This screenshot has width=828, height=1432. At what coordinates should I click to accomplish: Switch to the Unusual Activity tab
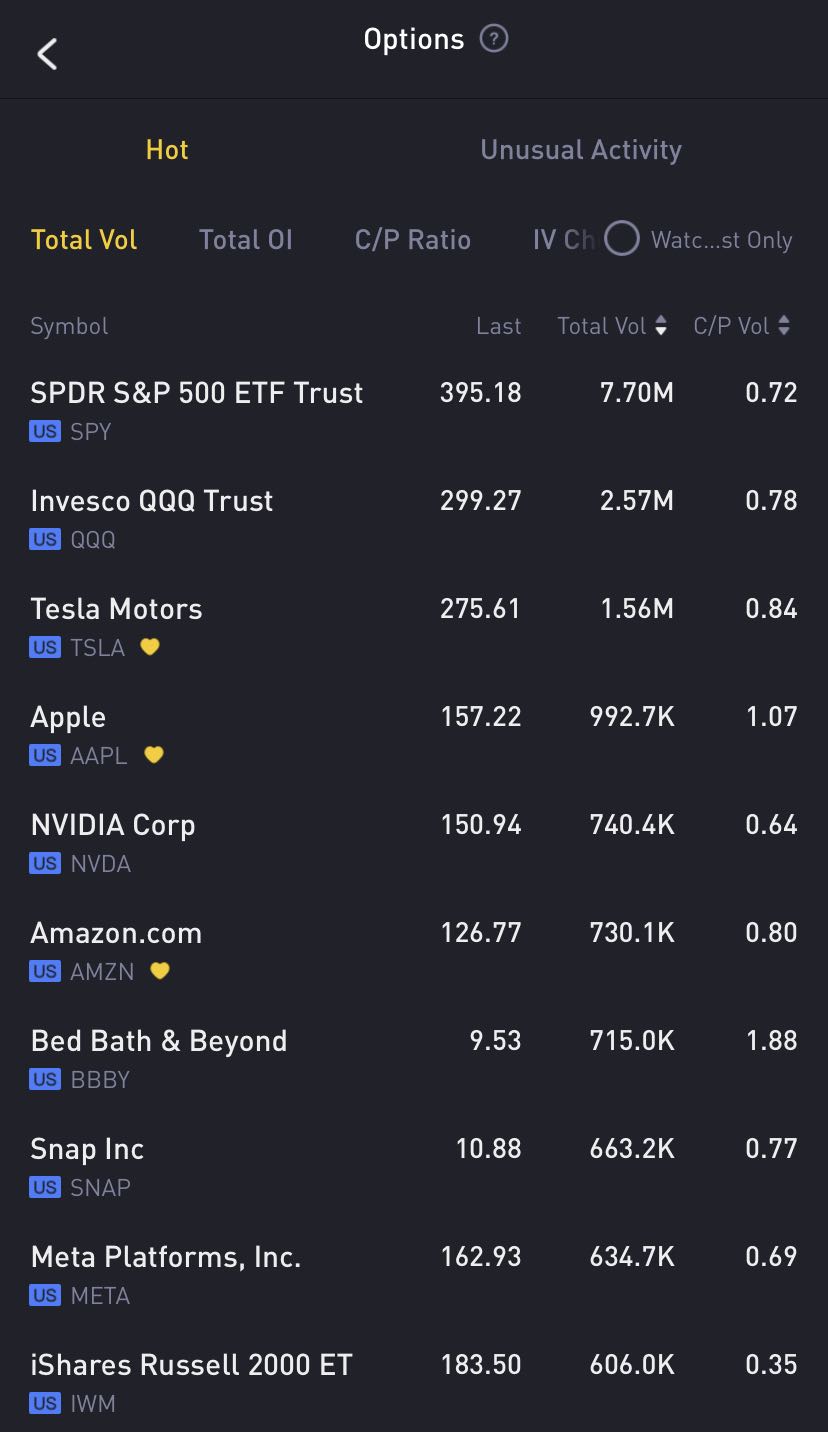pyautogui.click(x=581, y=150)
